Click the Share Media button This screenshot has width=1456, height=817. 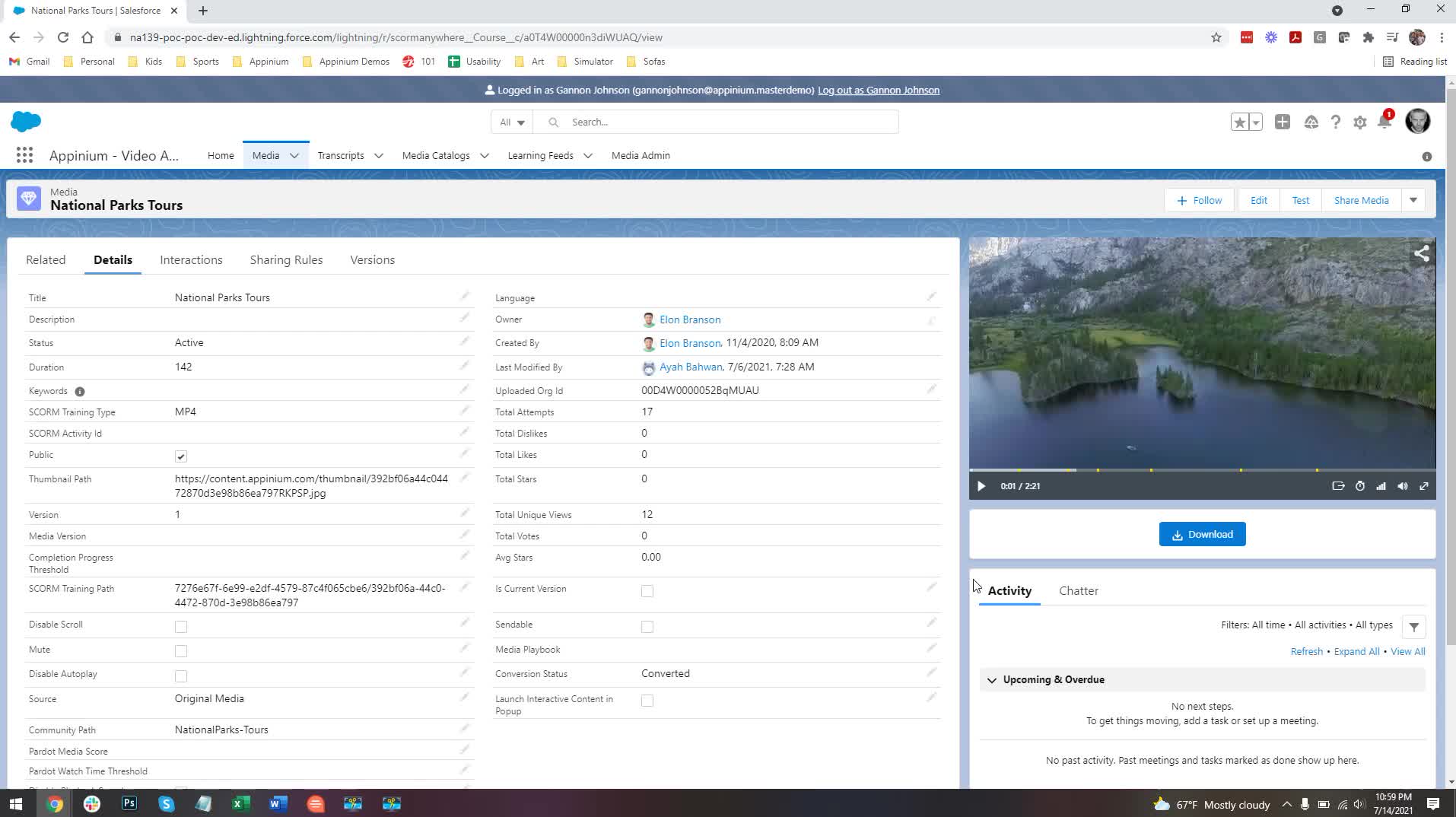point(1361,201)
